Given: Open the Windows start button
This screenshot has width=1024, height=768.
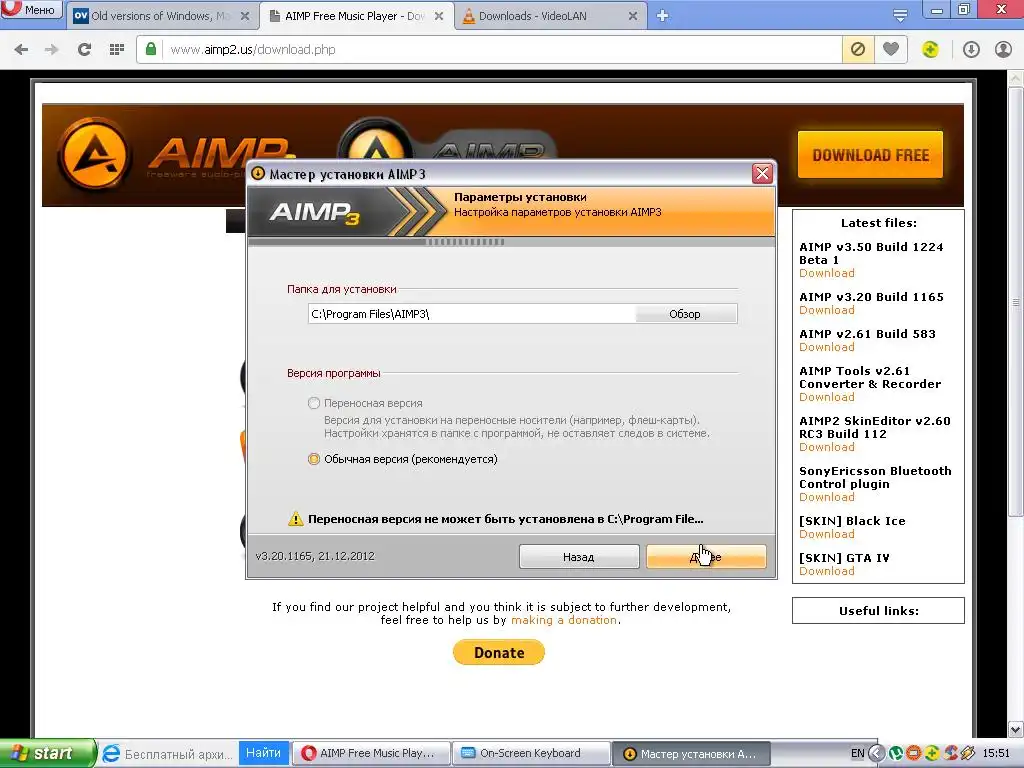Looking at the screenshot, I should [x=48, y=753].
